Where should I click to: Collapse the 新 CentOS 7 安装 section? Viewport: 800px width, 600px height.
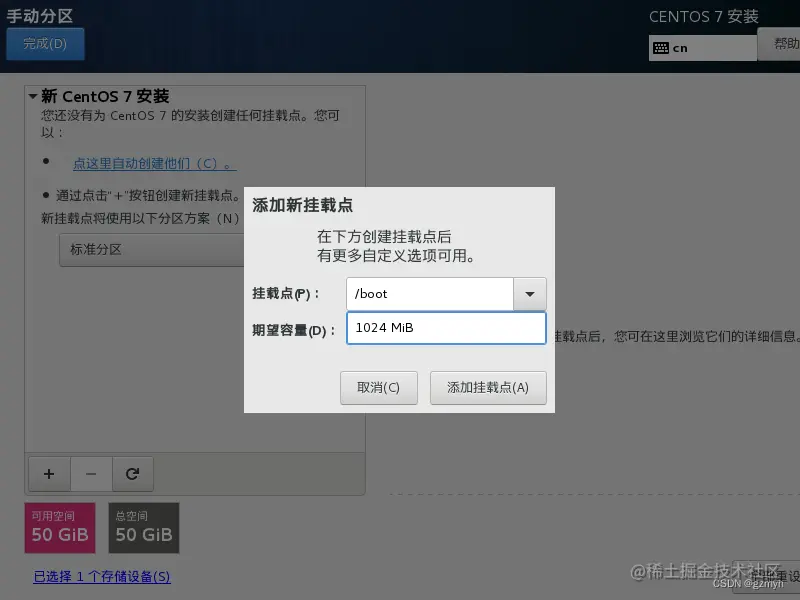point(29,96)
